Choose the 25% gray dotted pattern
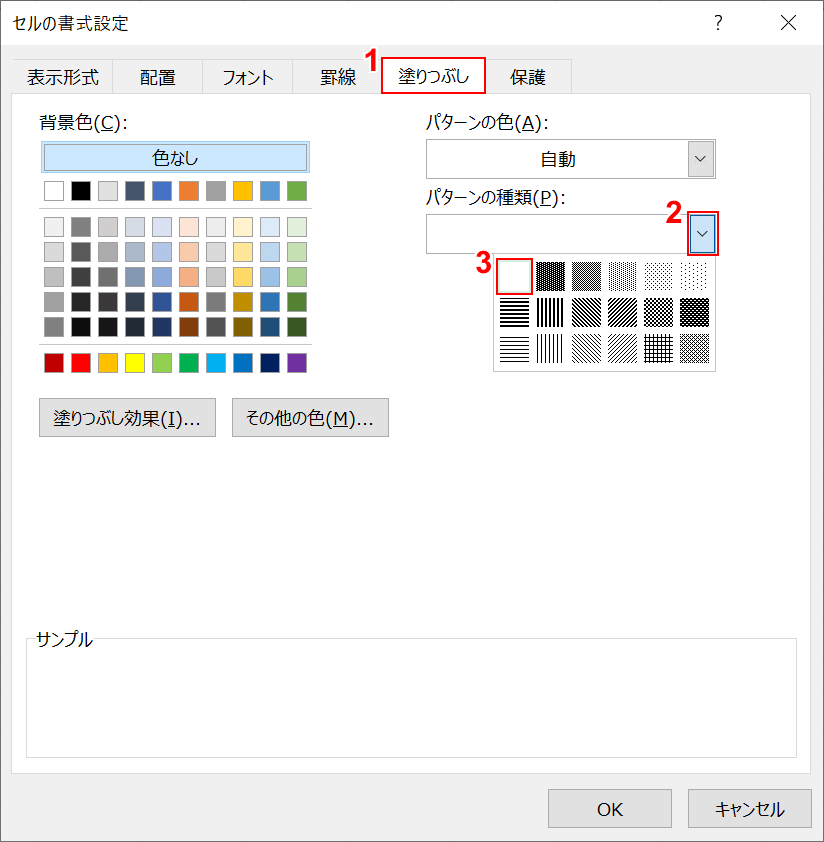Screen dimensions: 824x842 tap(623, 276)
